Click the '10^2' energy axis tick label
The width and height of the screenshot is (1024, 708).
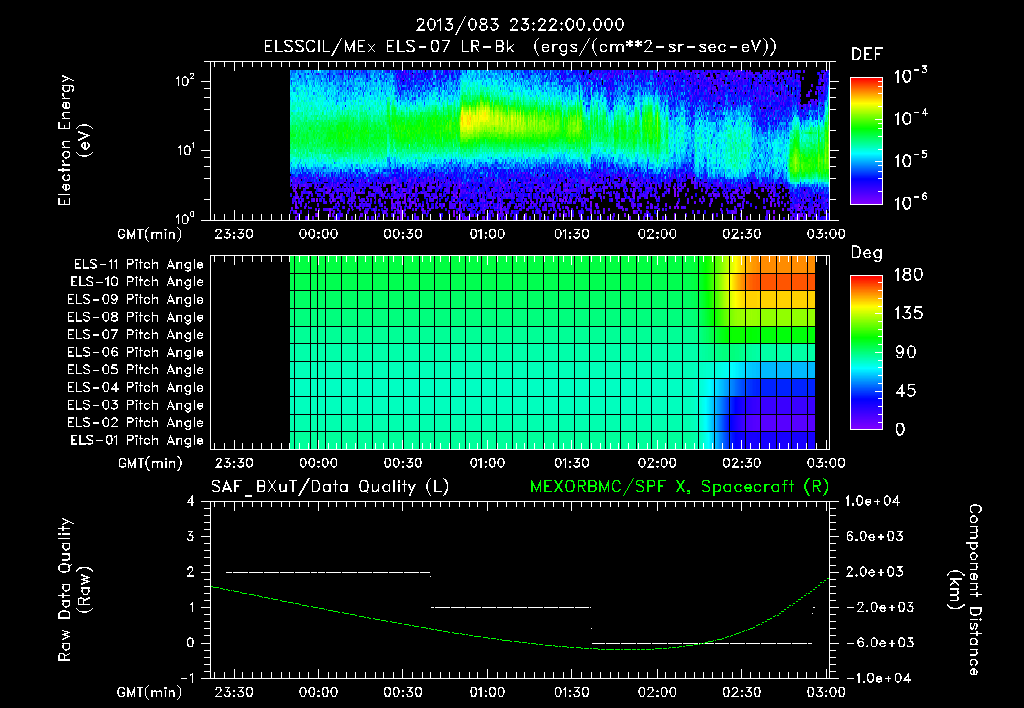pyautogui.click(x=185, y=81)
